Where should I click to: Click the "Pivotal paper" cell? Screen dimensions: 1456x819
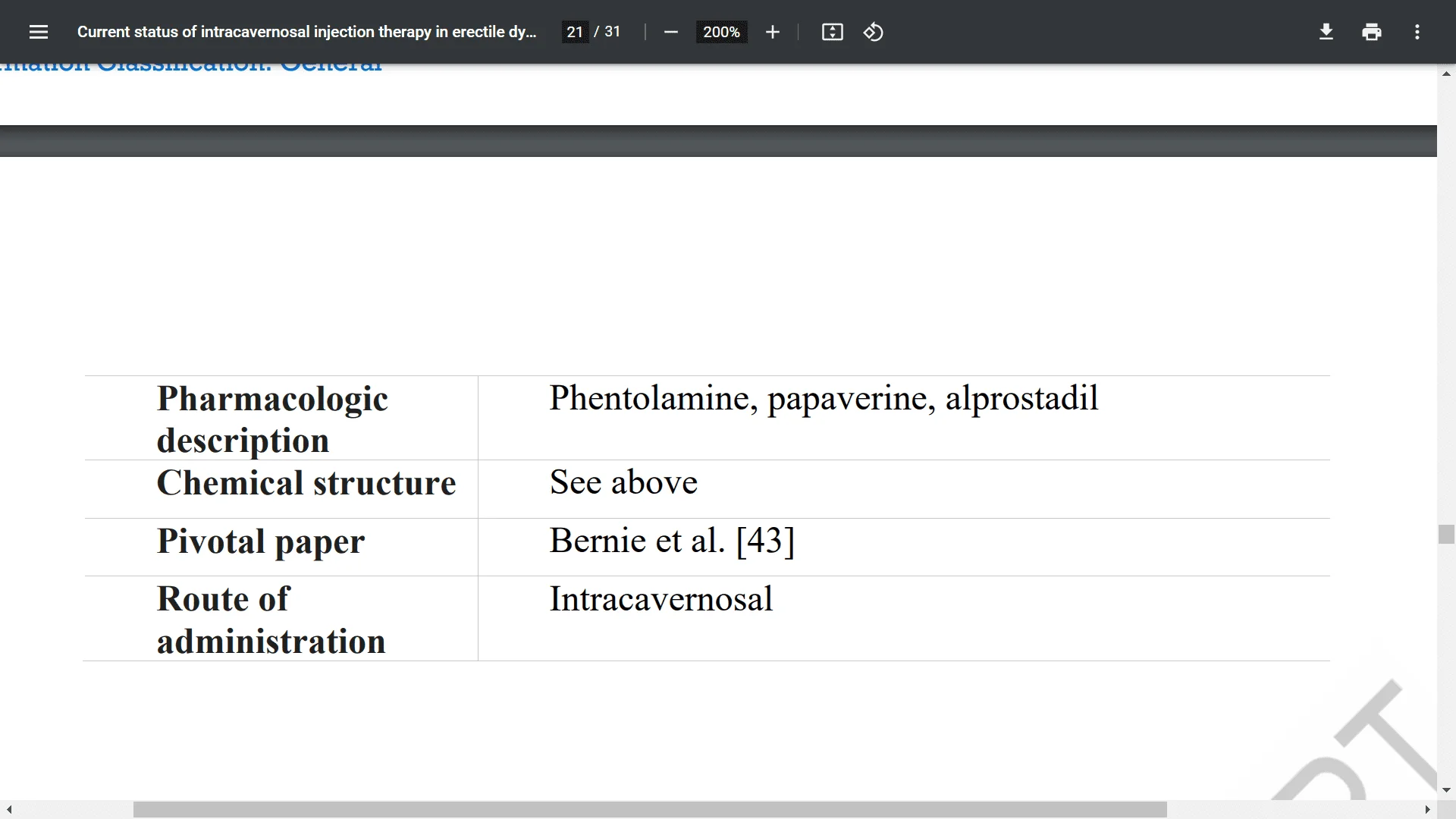[x=281, y=547]
